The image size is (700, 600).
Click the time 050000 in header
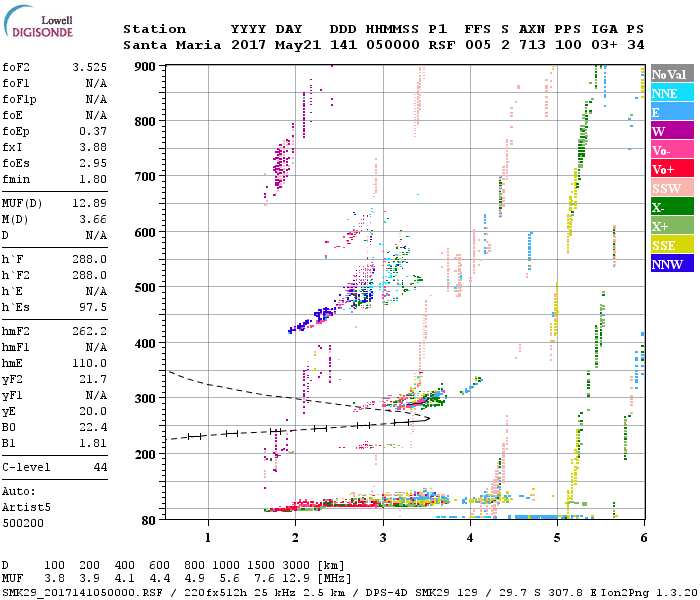[393, 45]
